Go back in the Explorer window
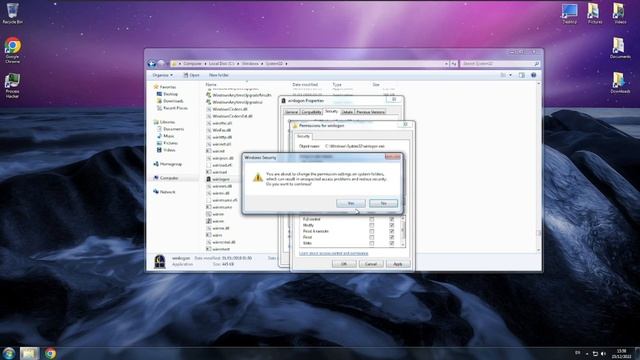640x360 pixels. (152, 64)
